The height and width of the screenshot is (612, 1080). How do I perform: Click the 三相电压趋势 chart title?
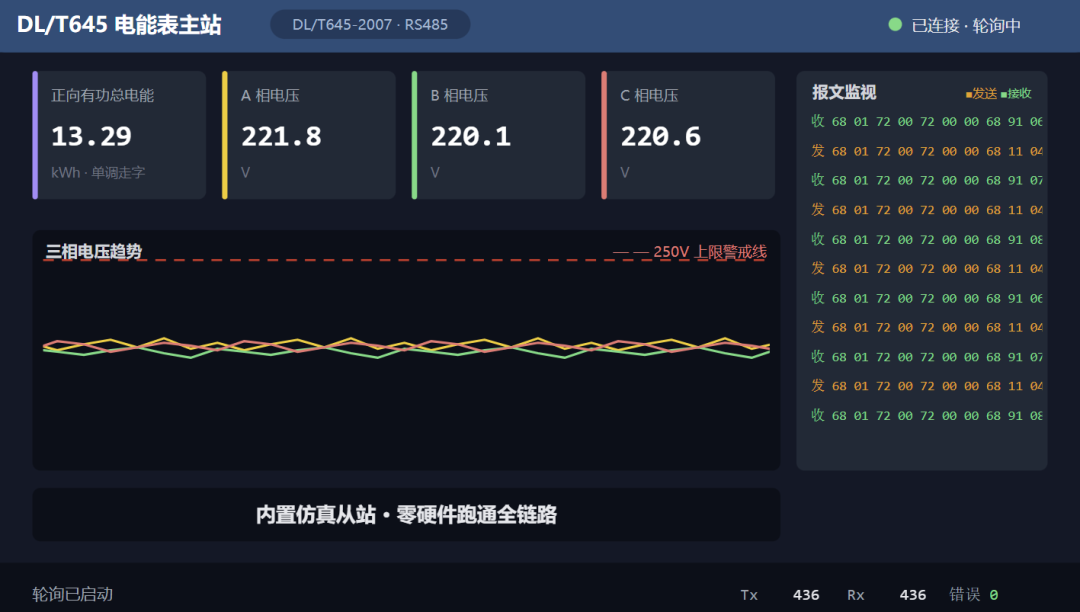coord(94,251)
